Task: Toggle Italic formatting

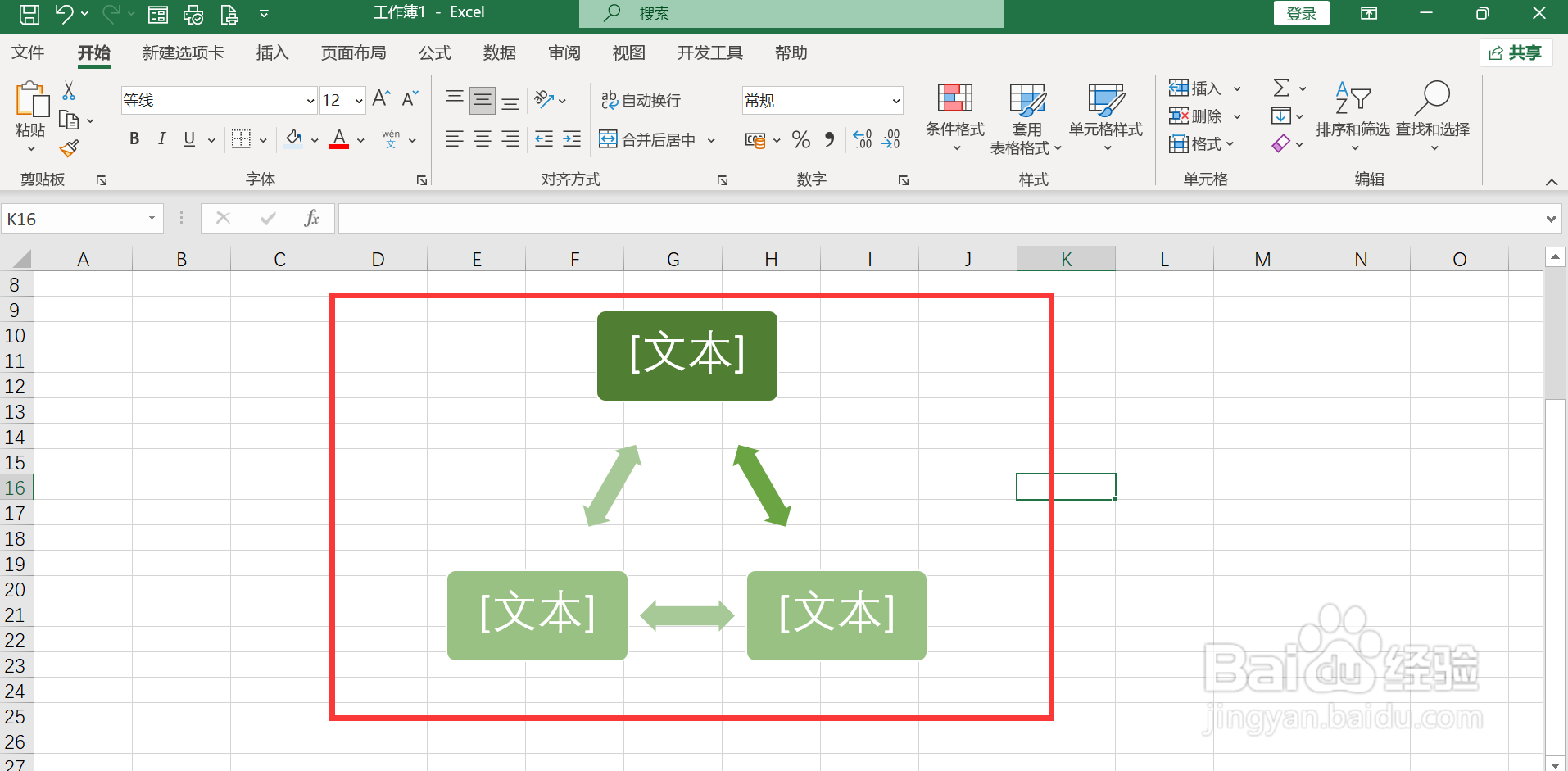Action: coord(161,138)
